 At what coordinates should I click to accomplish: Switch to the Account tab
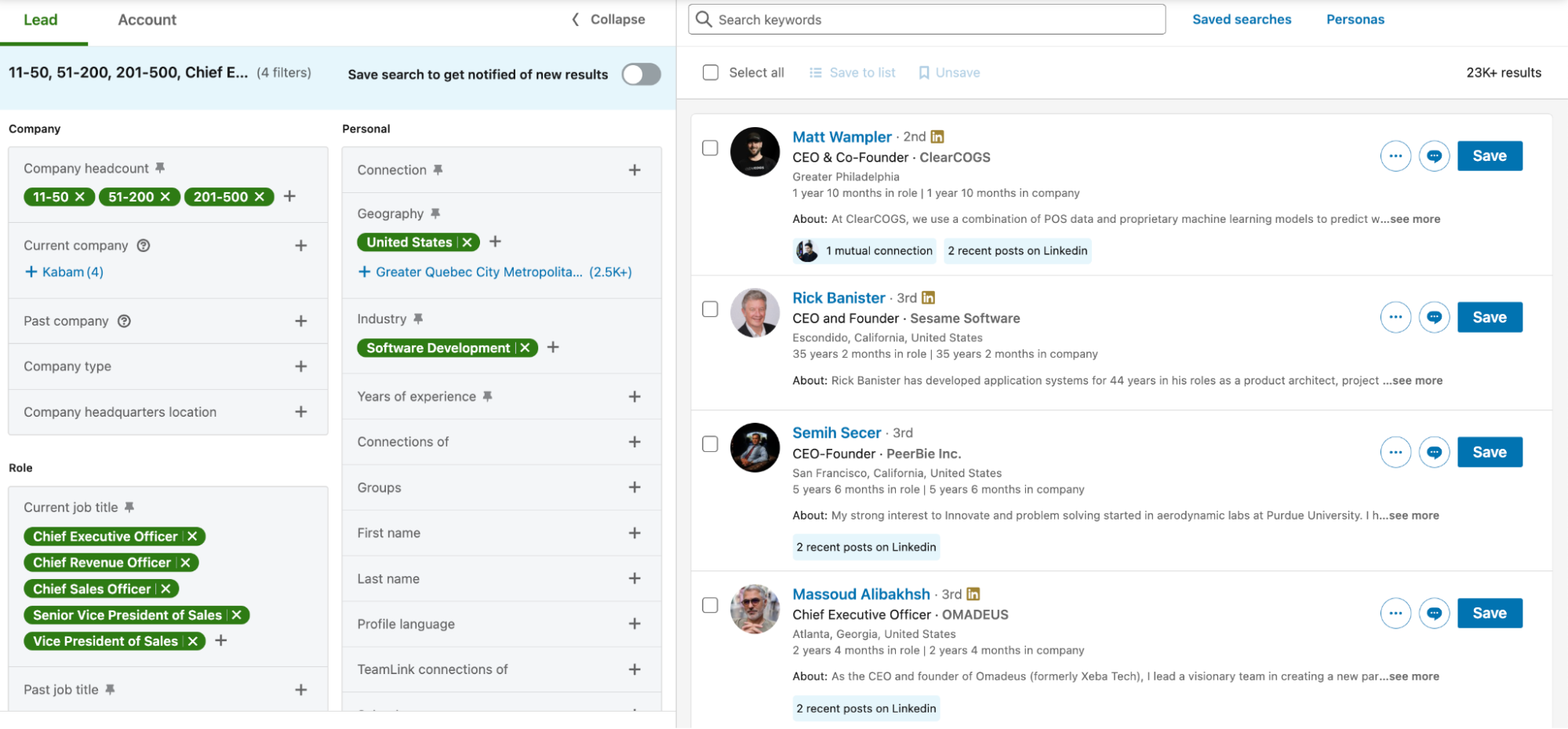147,20
